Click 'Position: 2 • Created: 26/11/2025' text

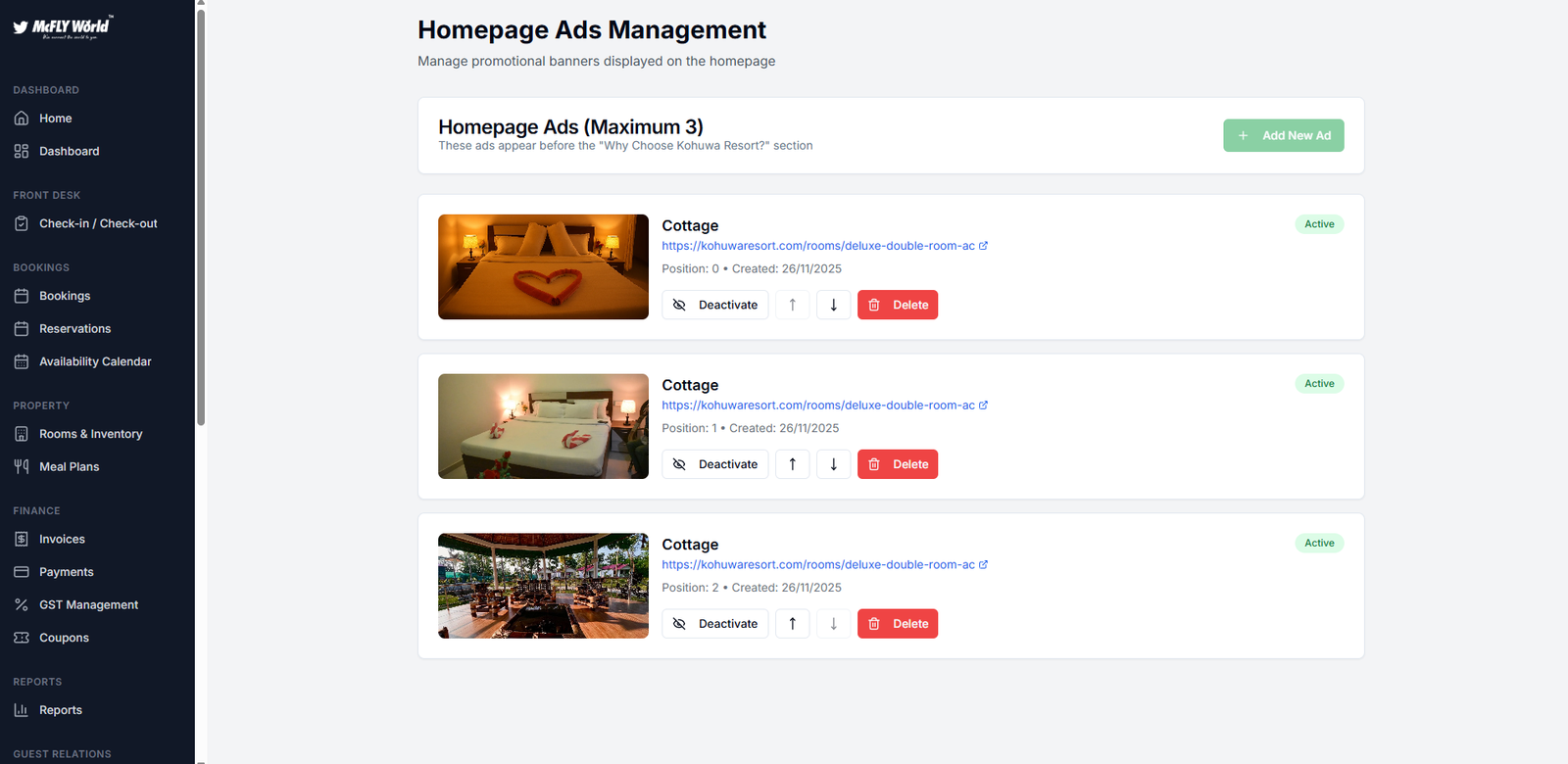[x=752, y=589]
